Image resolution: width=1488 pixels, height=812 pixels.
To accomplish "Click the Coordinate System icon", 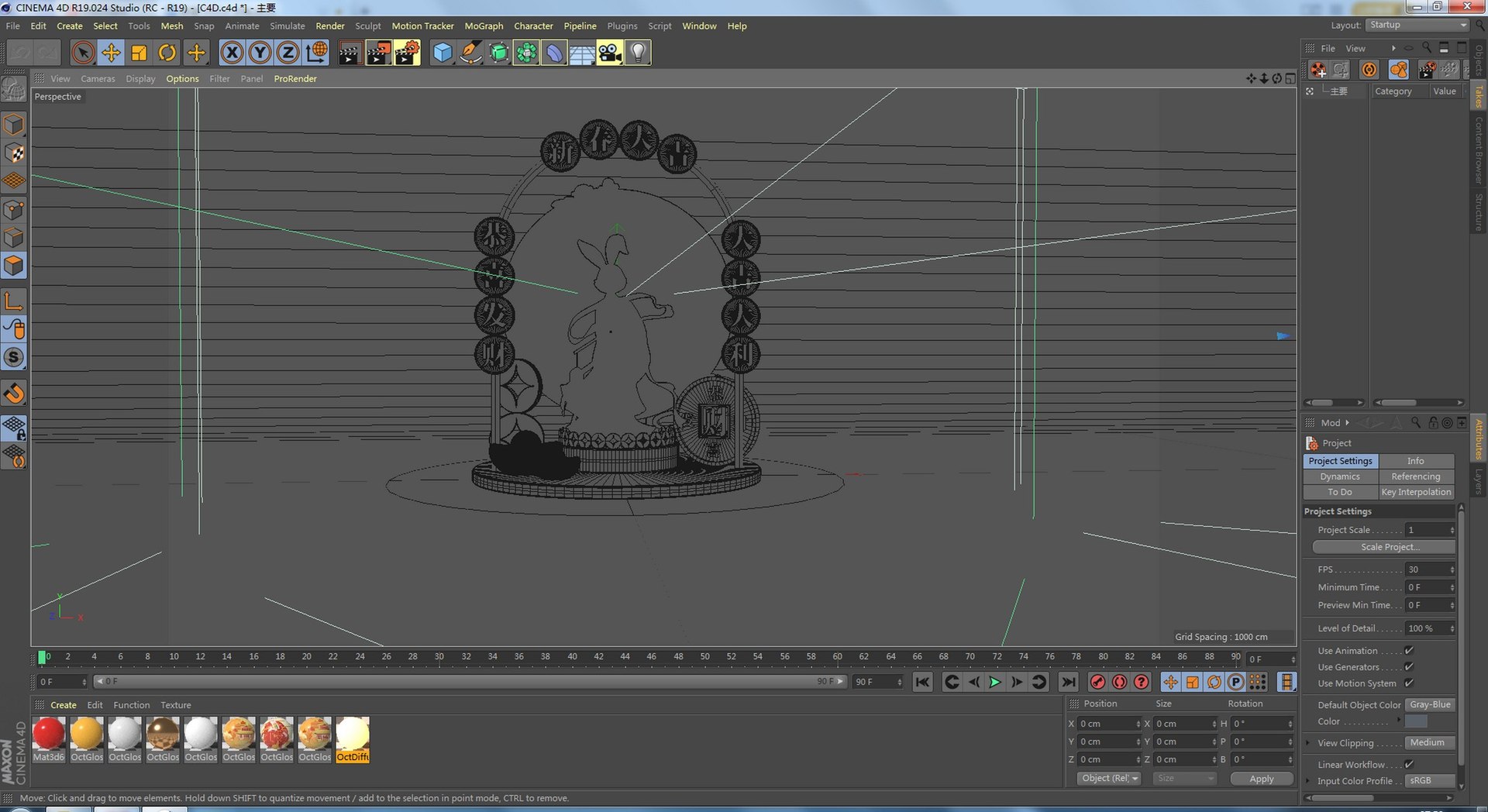I will click(x=316, y=53).
